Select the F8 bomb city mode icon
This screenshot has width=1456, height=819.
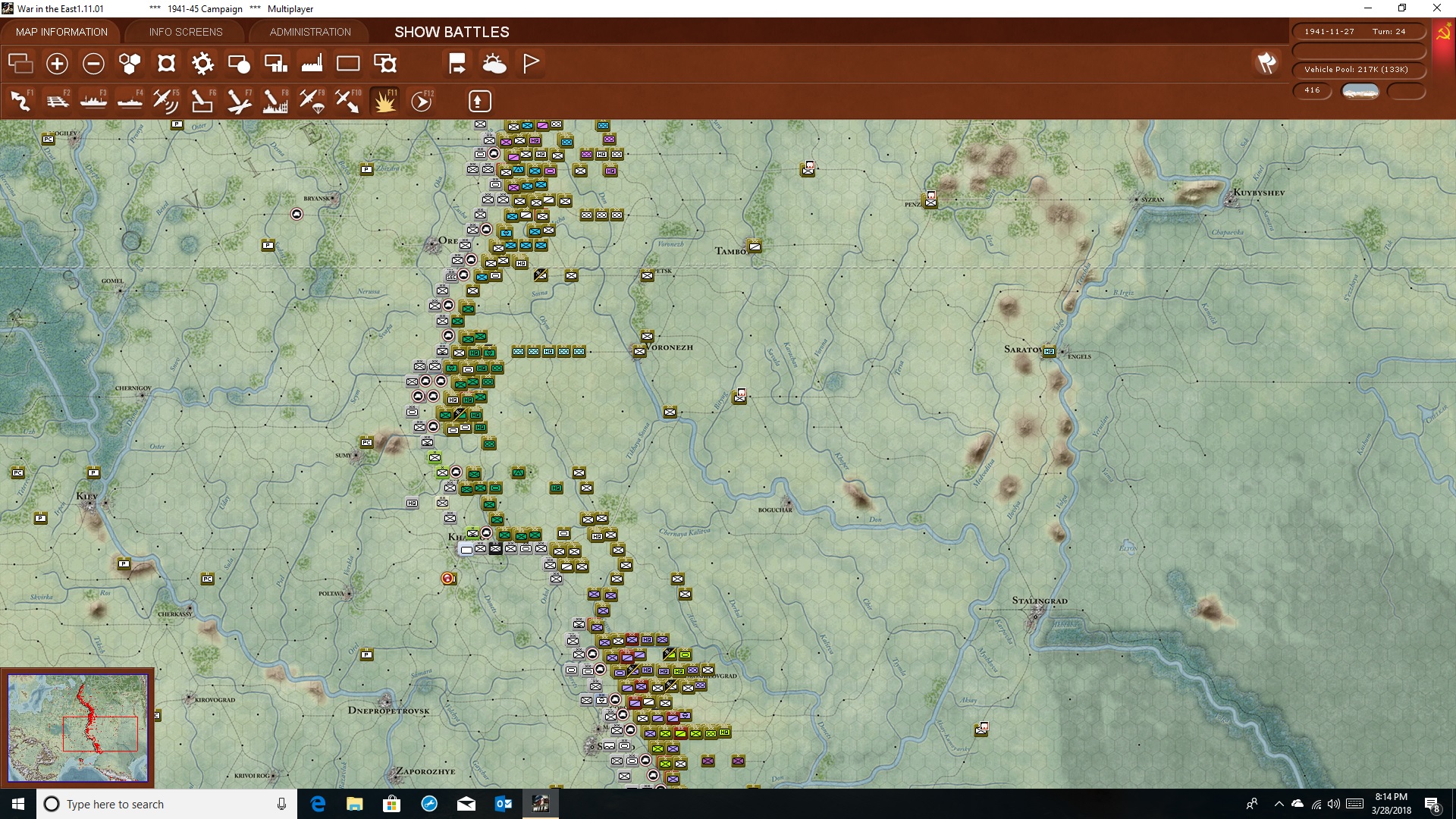[x=275, y=100]
